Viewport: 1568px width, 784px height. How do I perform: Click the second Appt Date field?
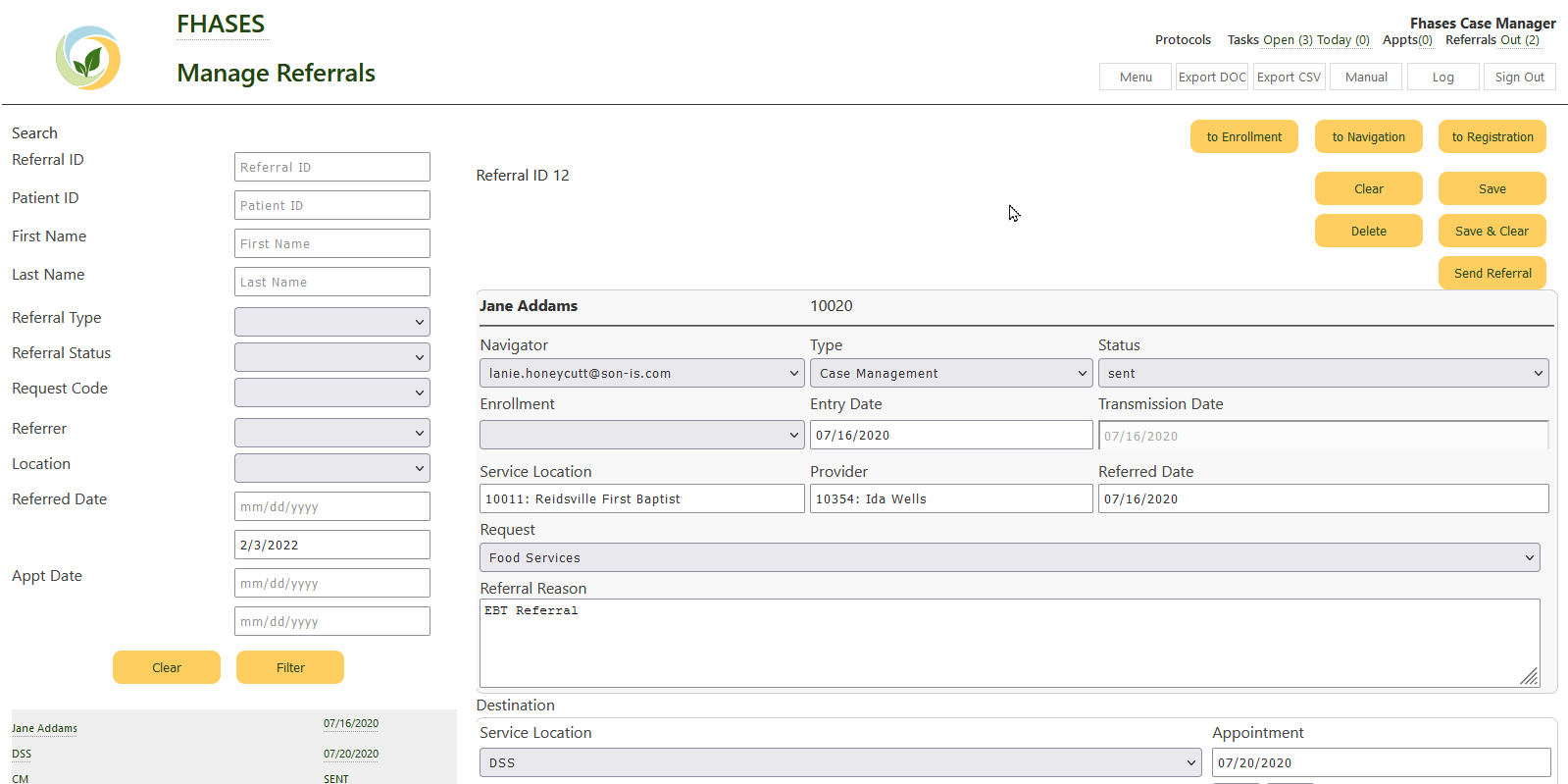[x=332, y=621]
